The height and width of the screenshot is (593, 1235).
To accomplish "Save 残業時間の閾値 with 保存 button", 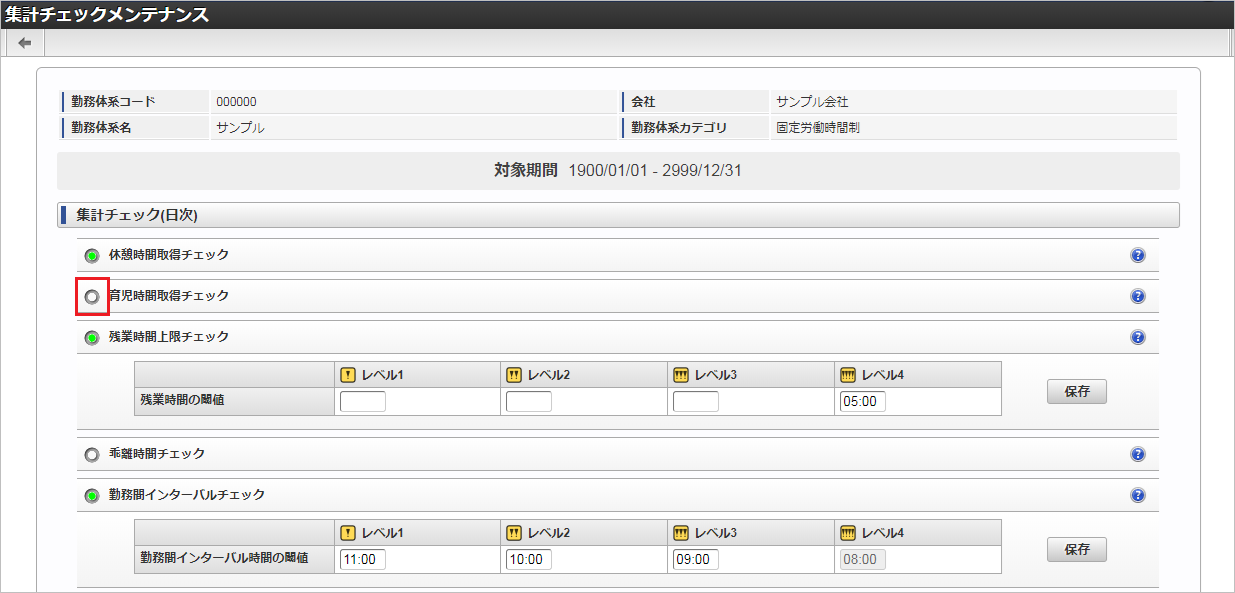I will point(1077,392).
